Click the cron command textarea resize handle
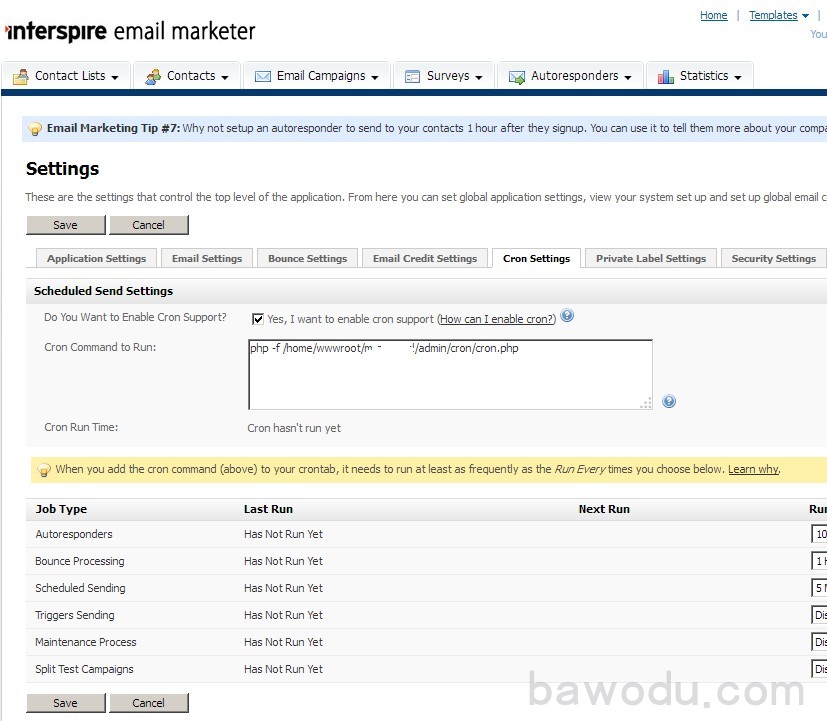Screen dimensions: 827x721 click(646, 403)
